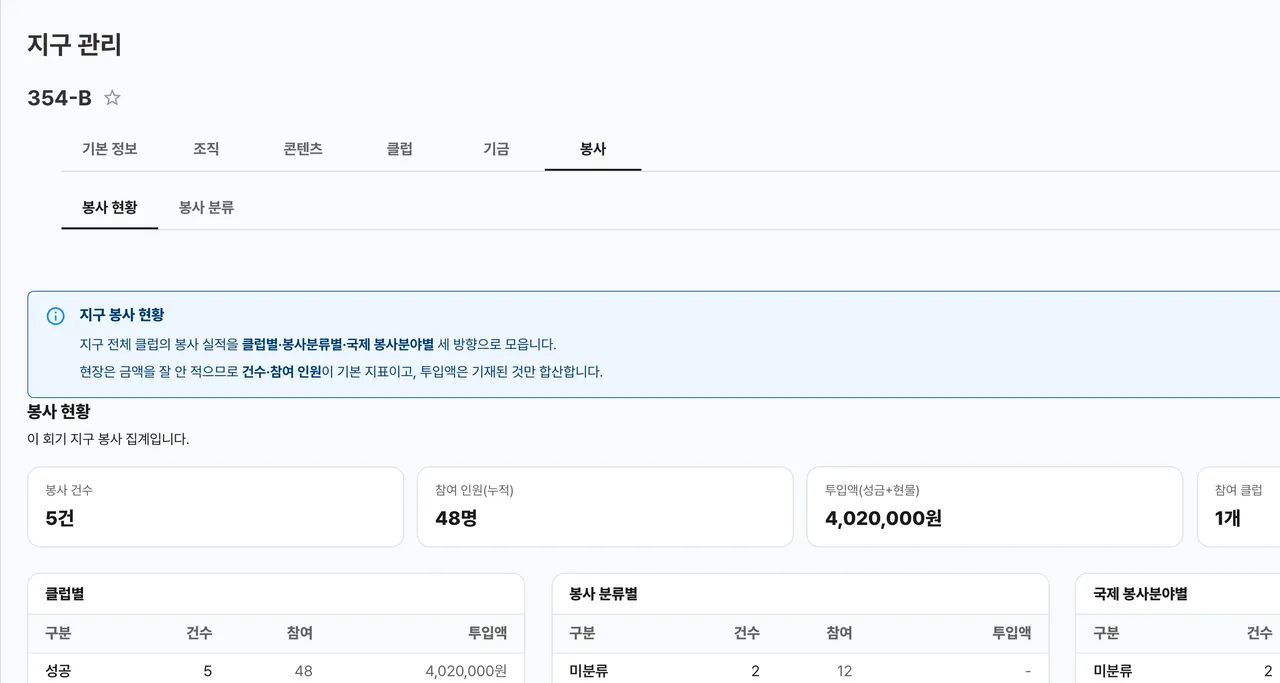
Task: Click the 봉사 건수 5건 card
Action: [216, 507]
